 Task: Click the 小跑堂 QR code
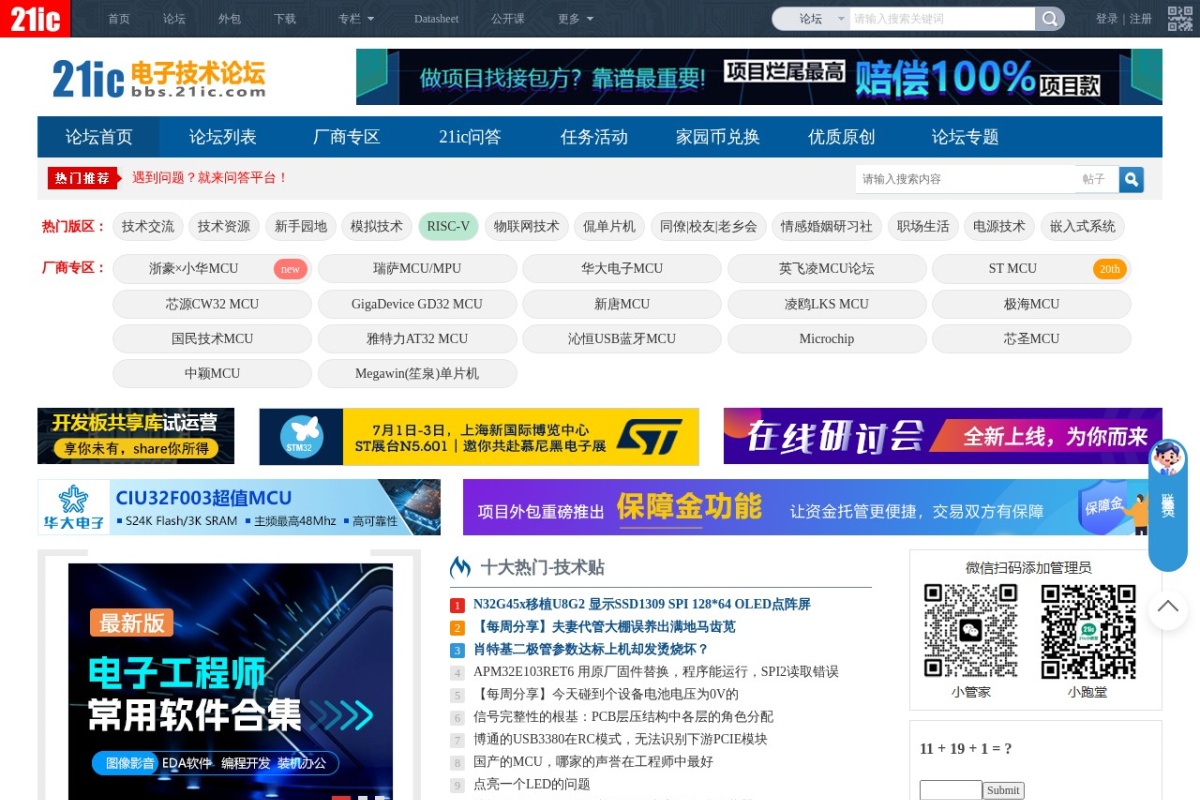1088,631
